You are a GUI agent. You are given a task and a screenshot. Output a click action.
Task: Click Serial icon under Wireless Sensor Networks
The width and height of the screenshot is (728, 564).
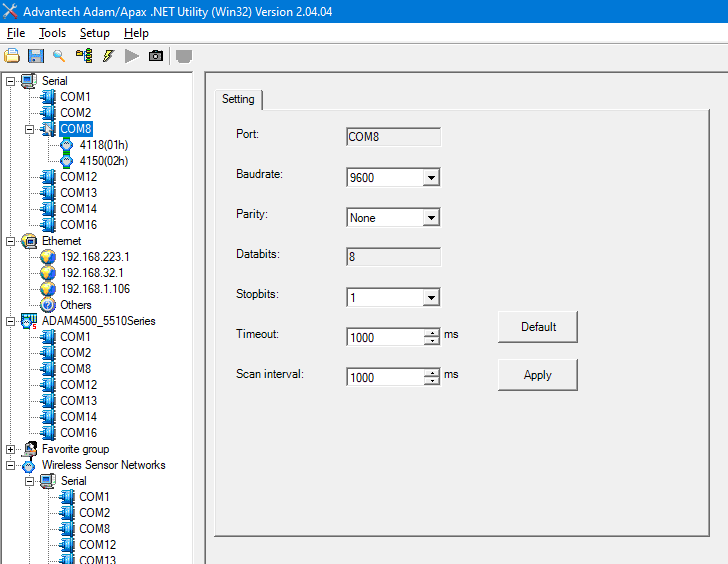click(x=48, y=481)
